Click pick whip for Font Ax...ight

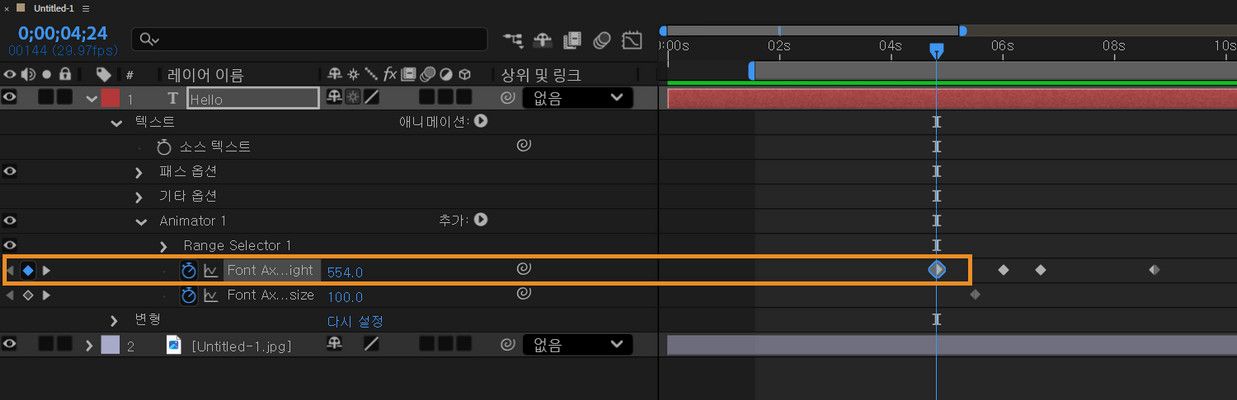click(523, 269)
